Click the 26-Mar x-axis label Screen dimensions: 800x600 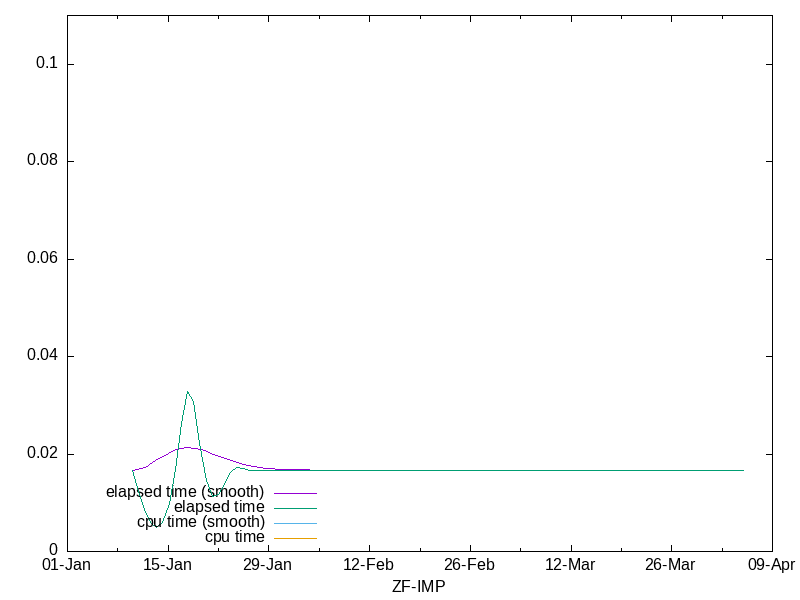(670, 565)
